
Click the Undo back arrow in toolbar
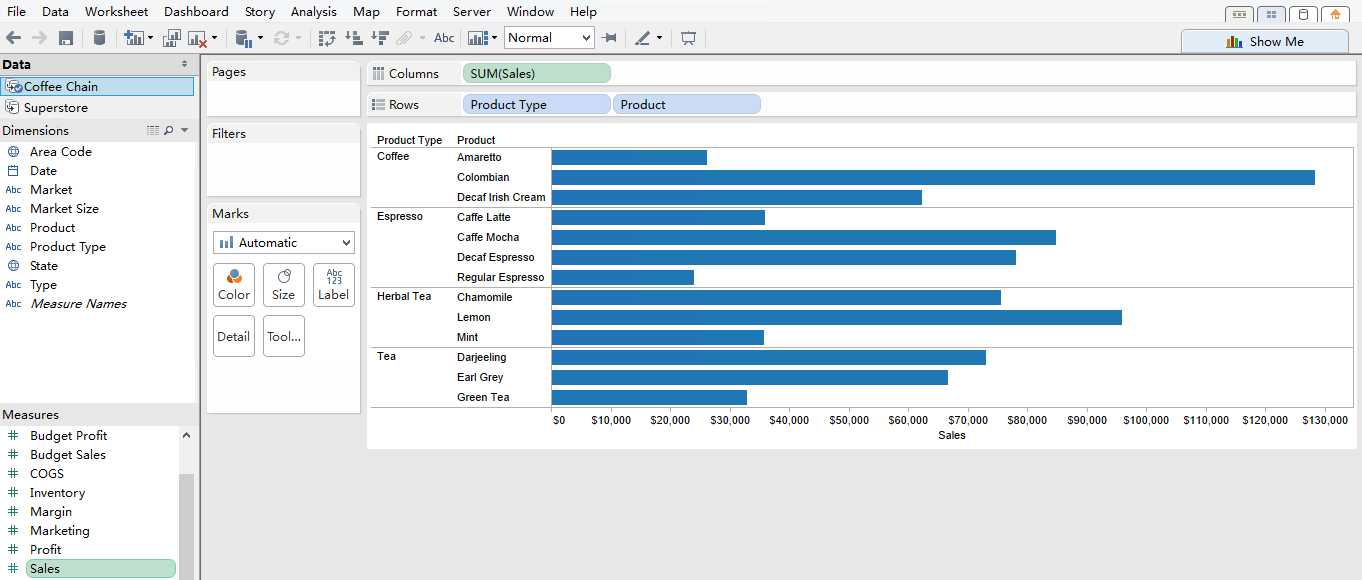13,38
